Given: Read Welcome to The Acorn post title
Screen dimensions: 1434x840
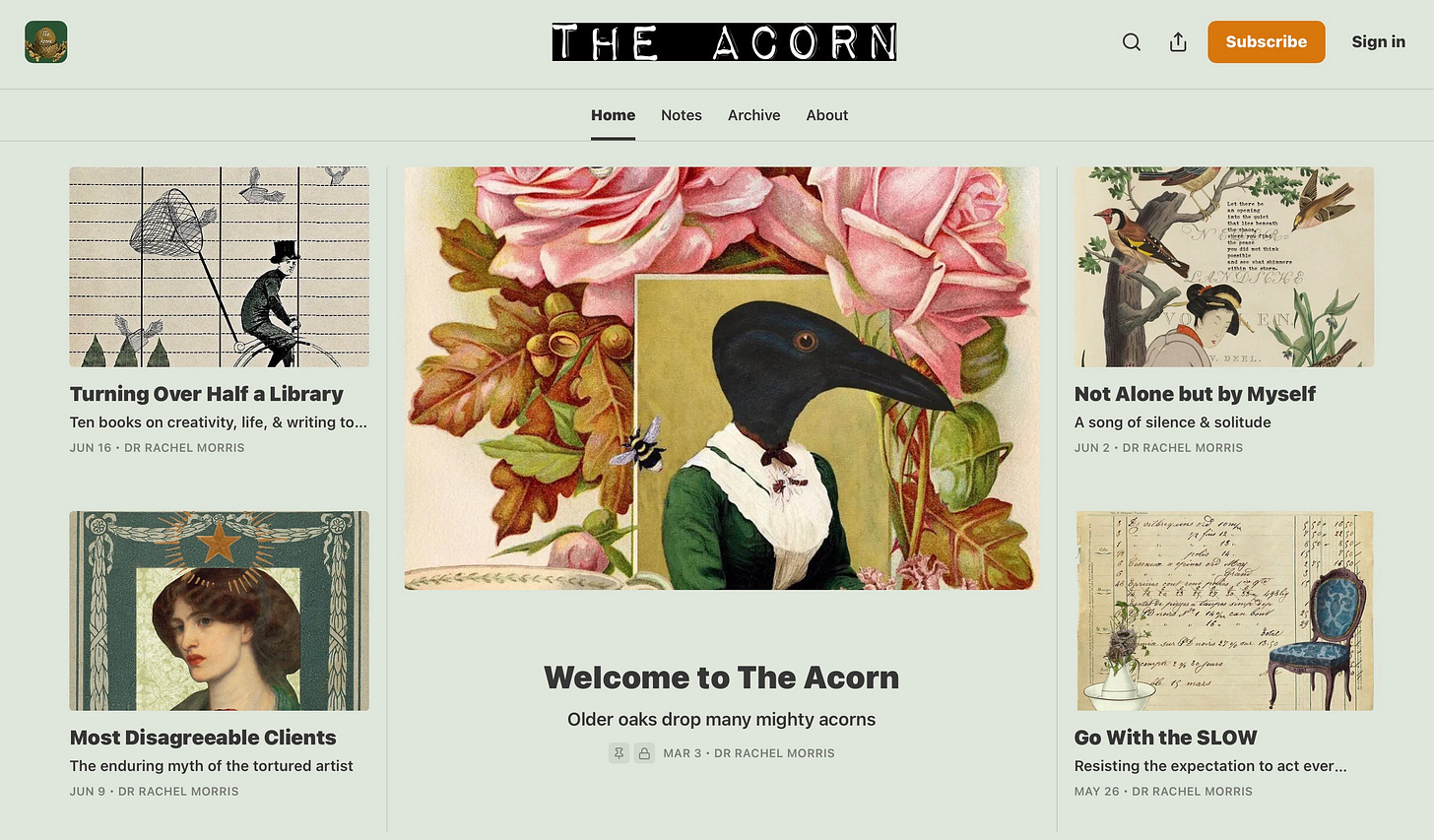Looking at the screenshot, I should click(x=722, y=678).
